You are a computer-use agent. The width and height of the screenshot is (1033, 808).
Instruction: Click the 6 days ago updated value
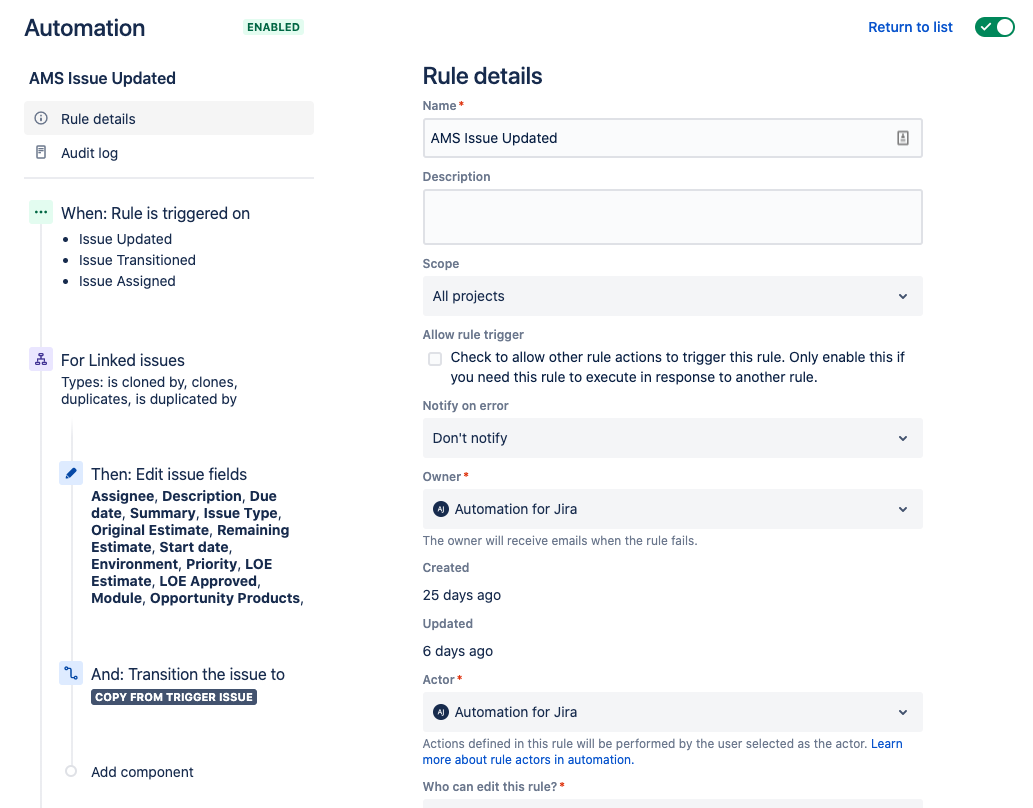(458, 651)
